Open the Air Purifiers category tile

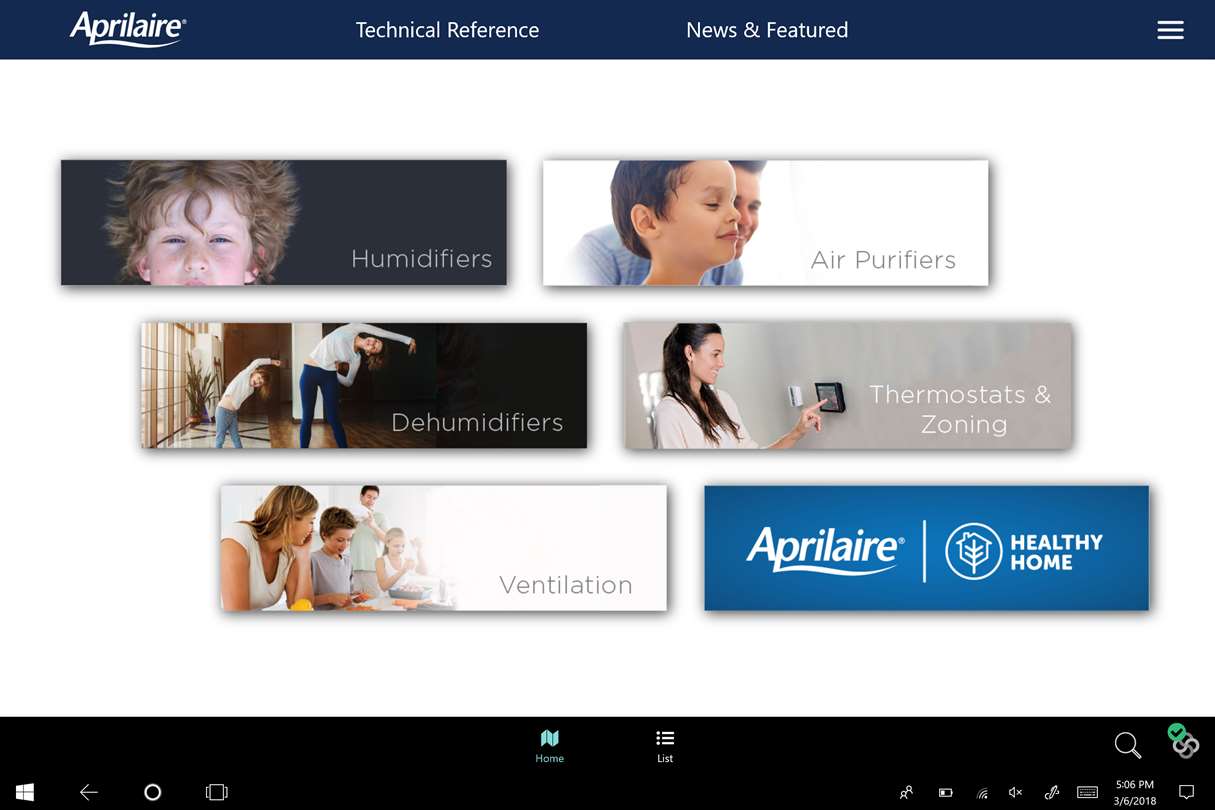pos(765,222)
